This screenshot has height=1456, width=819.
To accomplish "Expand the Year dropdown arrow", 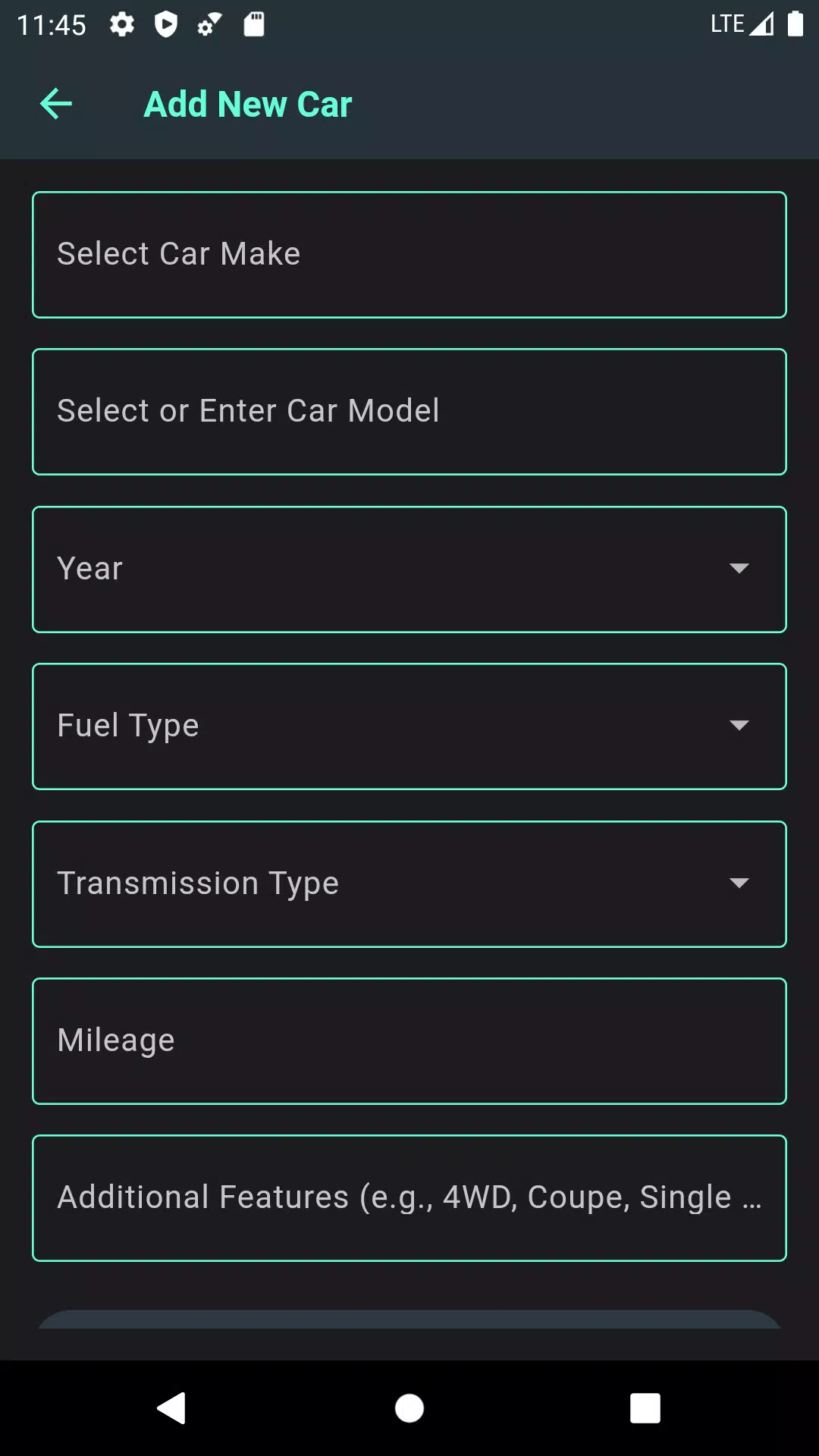I will pyautogui.click(x=739, y=569).
